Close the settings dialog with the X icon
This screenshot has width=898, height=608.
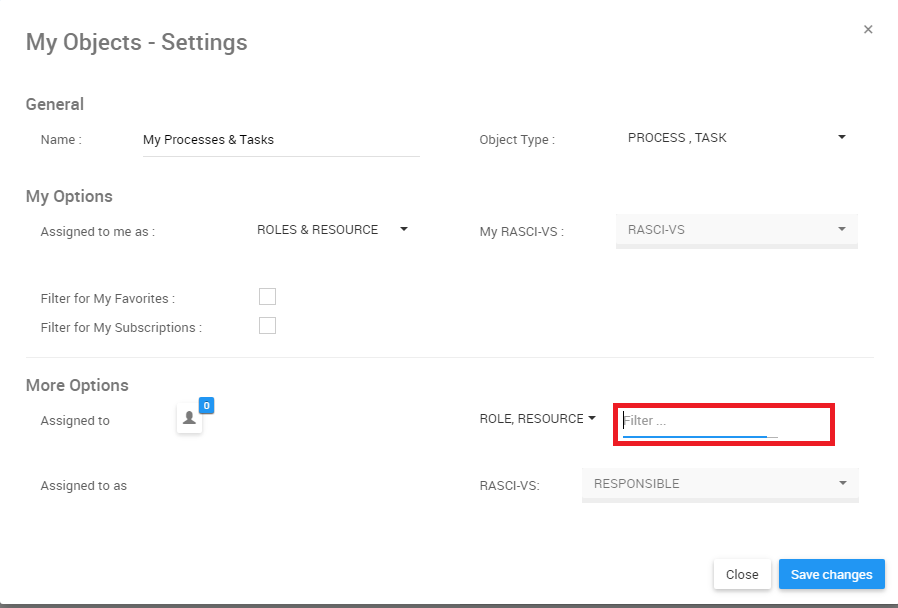pyautogui.click(x=868, y=30)
